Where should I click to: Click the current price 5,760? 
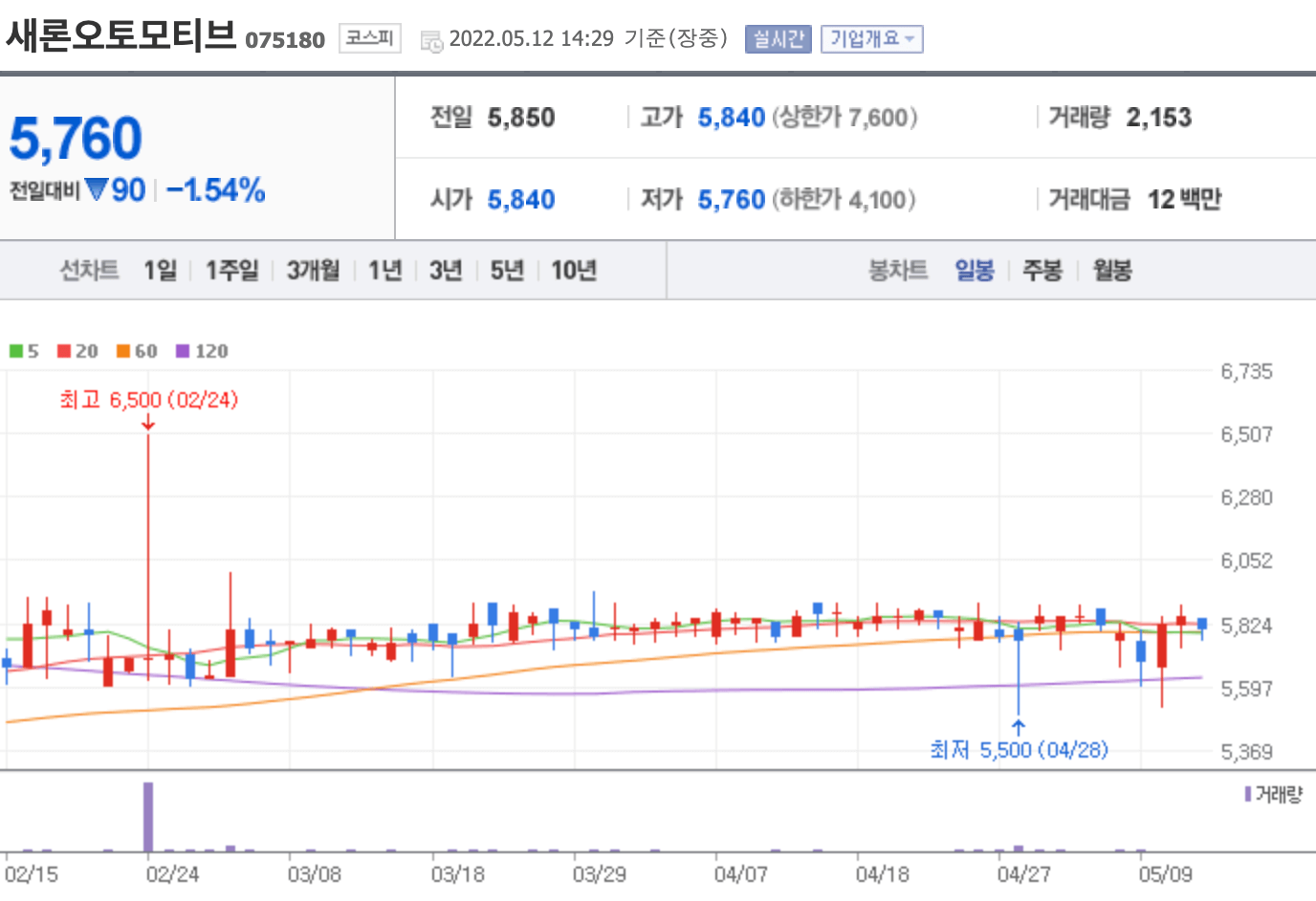pos(76,139)
